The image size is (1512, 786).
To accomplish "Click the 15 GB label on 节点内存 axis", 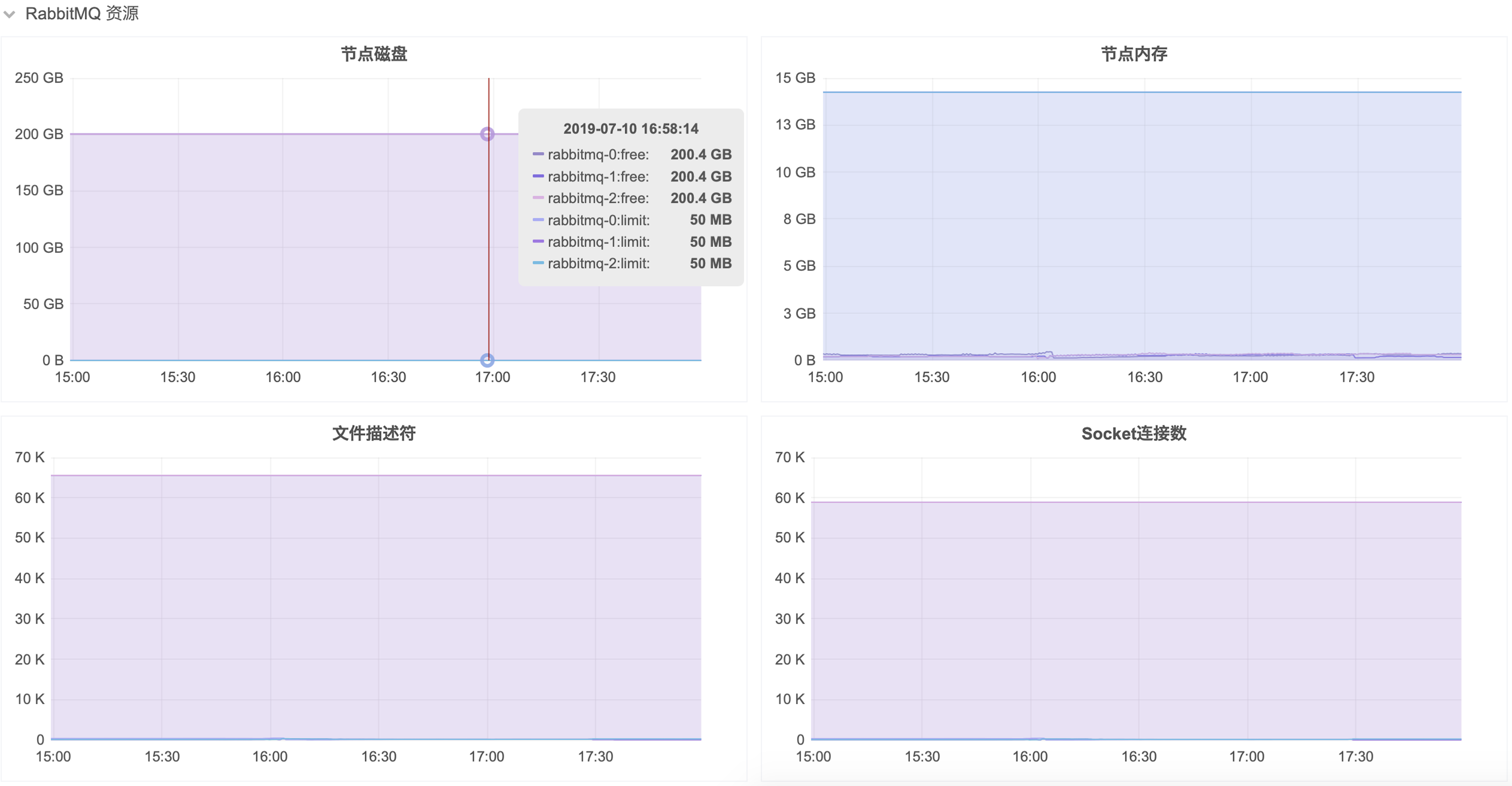I will [x=795, y=78].
